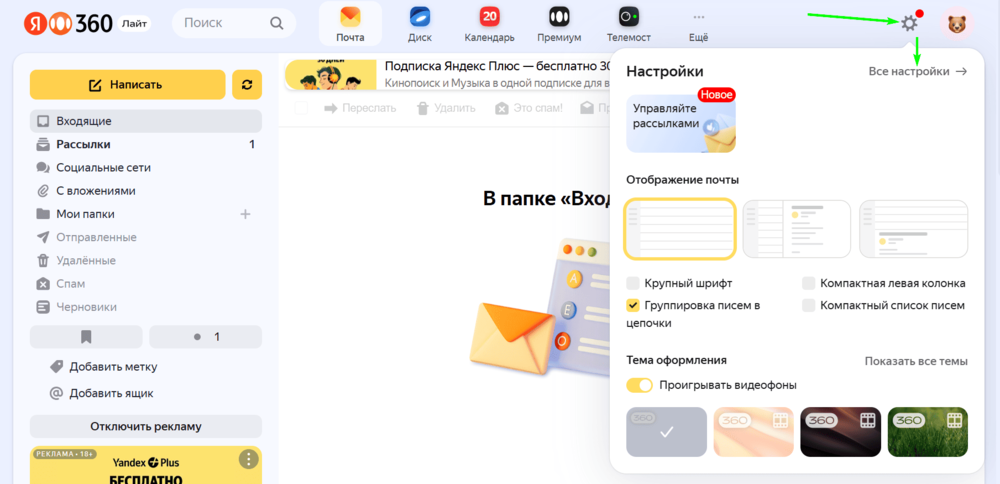This screenshot has height=484, width=1000.
Task: Tick the select-all messages checkbox
Action: 301,108
